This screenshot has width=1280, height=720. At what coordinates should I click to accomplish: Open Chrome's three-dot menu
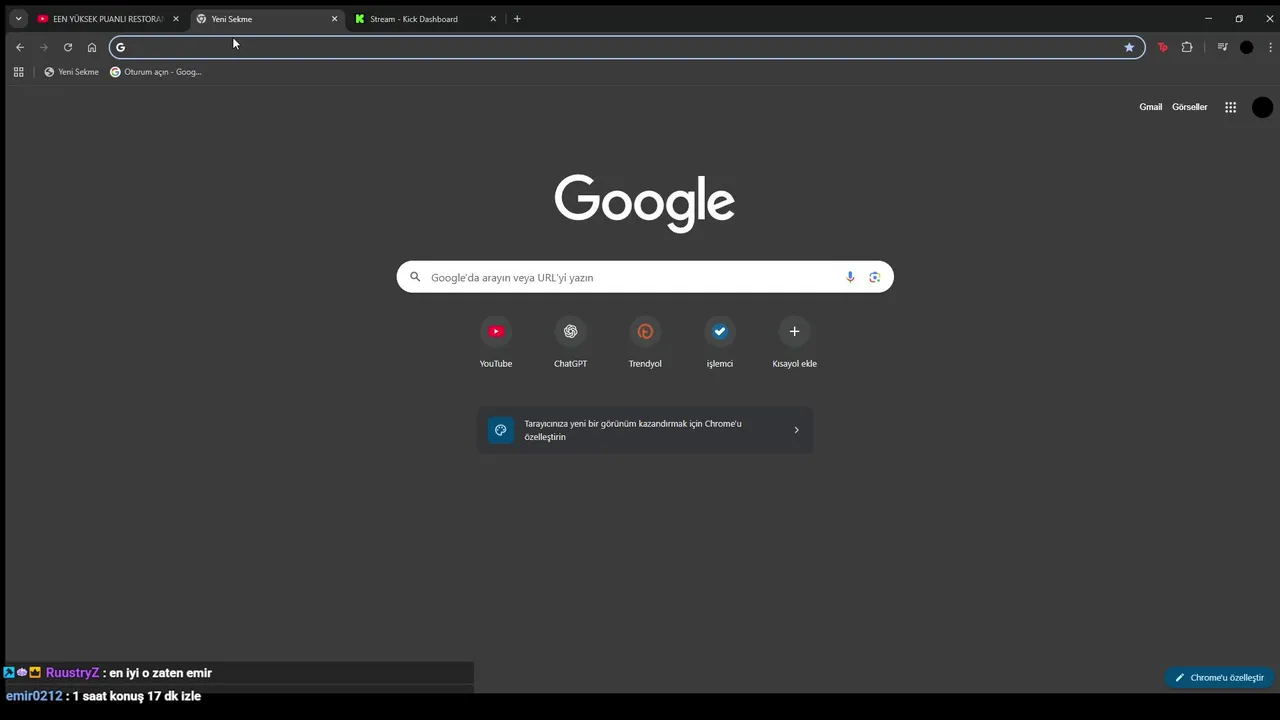1270,47
